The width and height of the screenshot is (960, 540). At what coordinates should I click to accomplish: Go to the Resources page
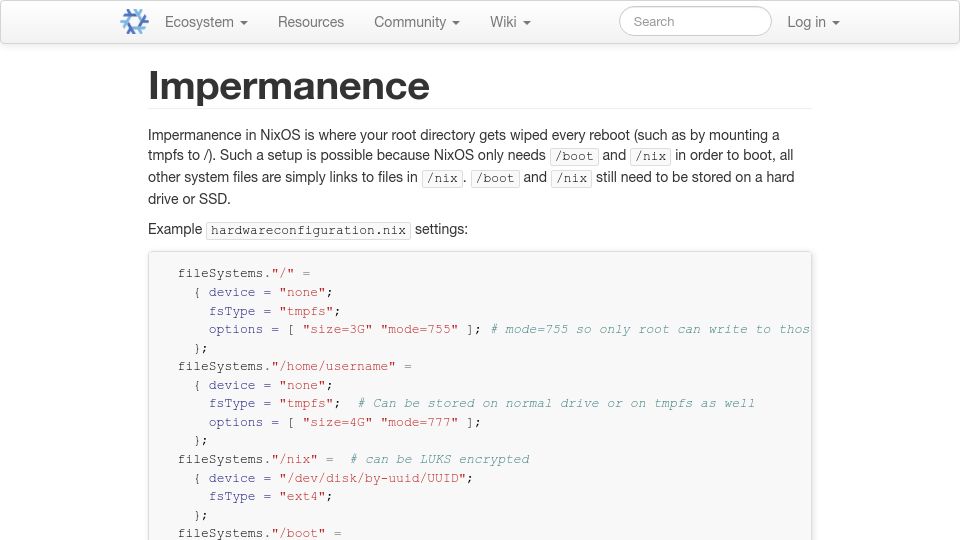point(311,22)
